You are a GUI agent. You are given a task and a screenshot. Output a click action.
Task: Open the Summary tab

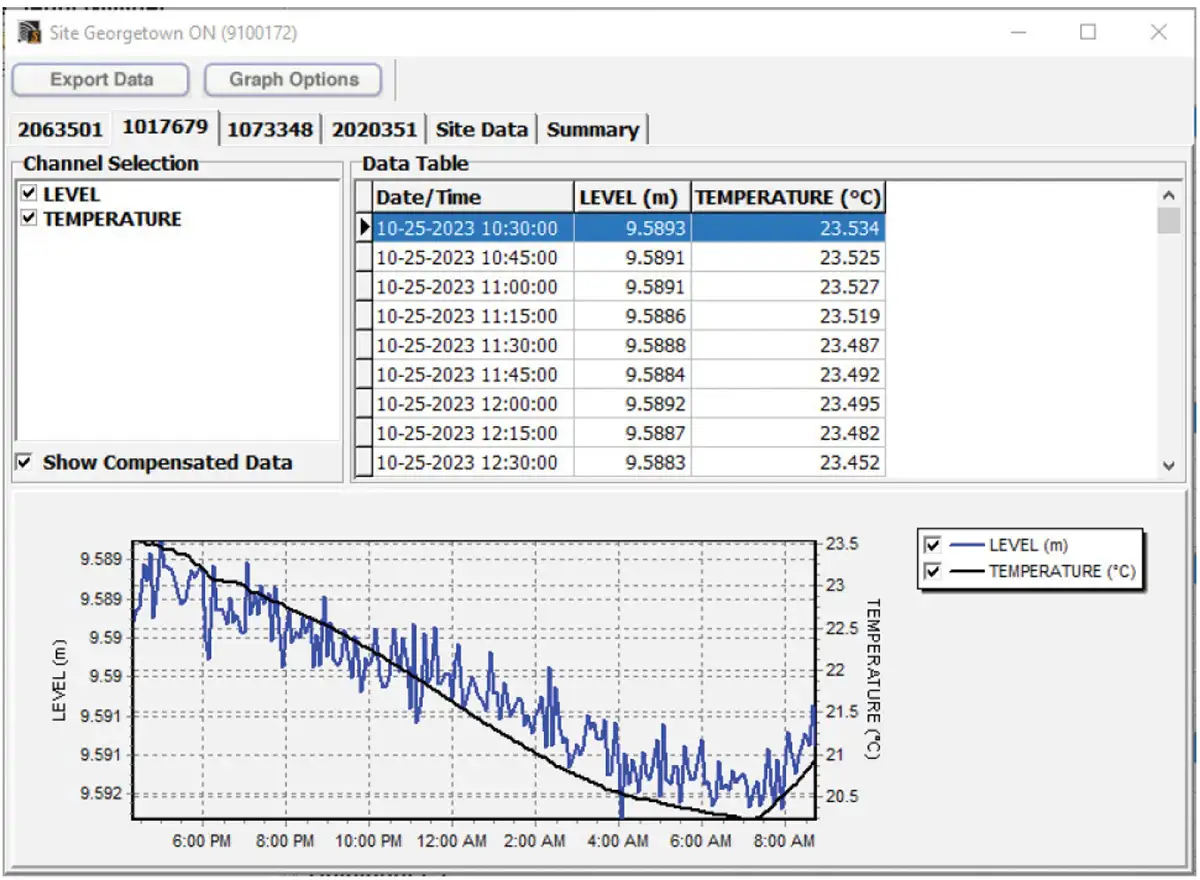point(593,129)
